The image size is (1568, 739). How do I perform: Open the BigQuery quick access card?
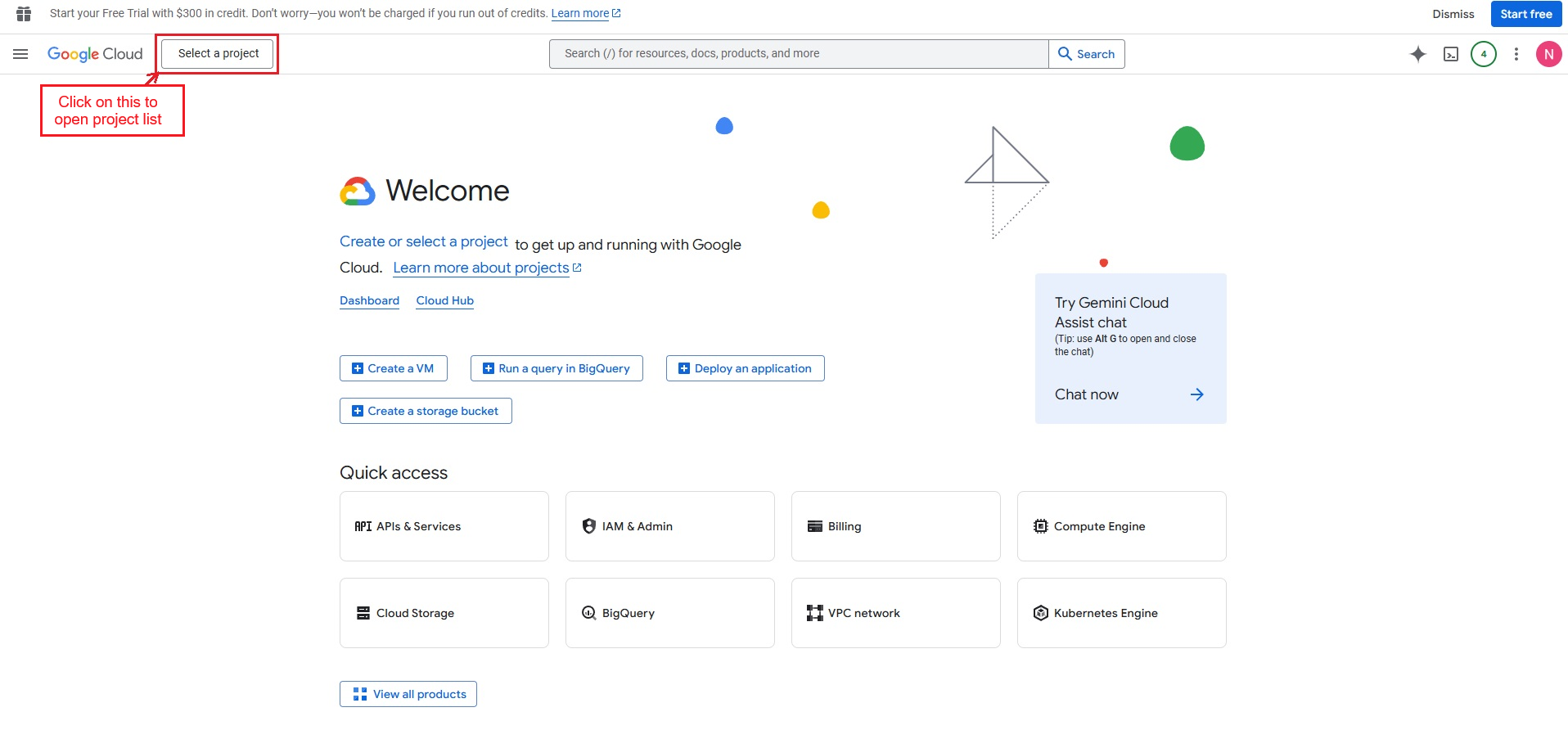pos(669,613)
